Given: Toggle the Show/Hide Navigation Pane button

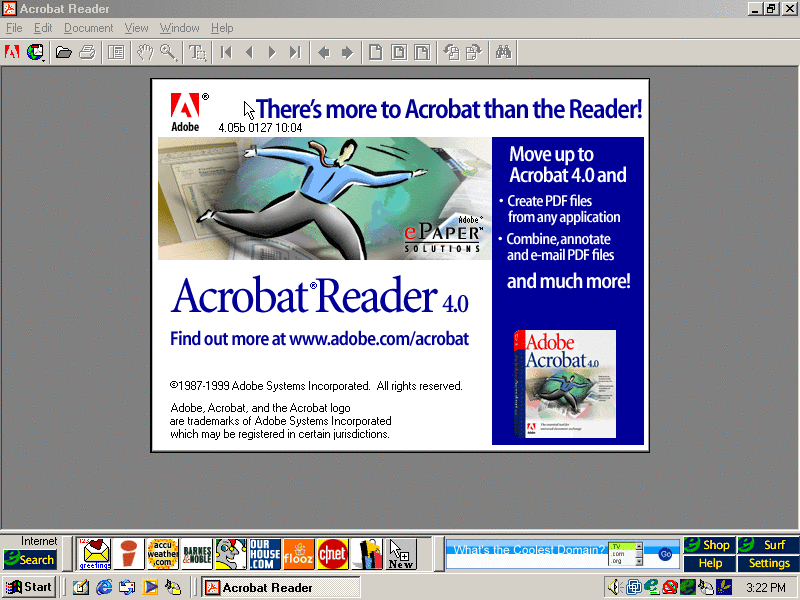Looking at the screenshot, I should tap(116, 52).
